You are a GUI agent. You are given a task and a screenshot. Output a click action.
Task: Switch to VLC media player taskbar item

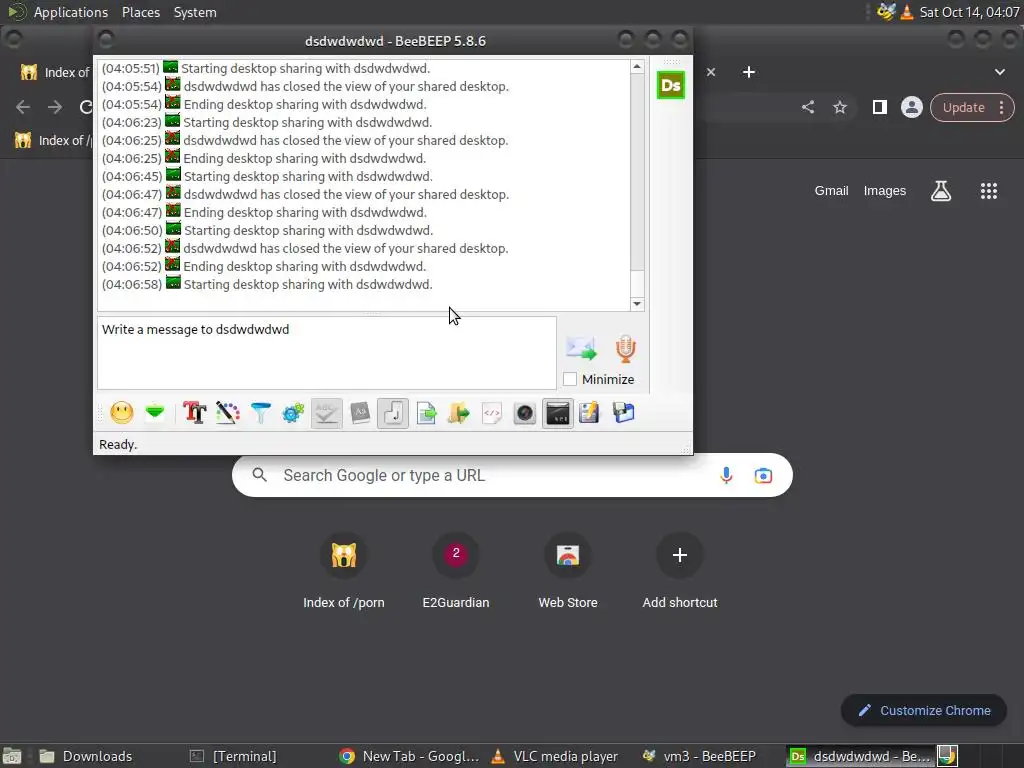point(555,756)
